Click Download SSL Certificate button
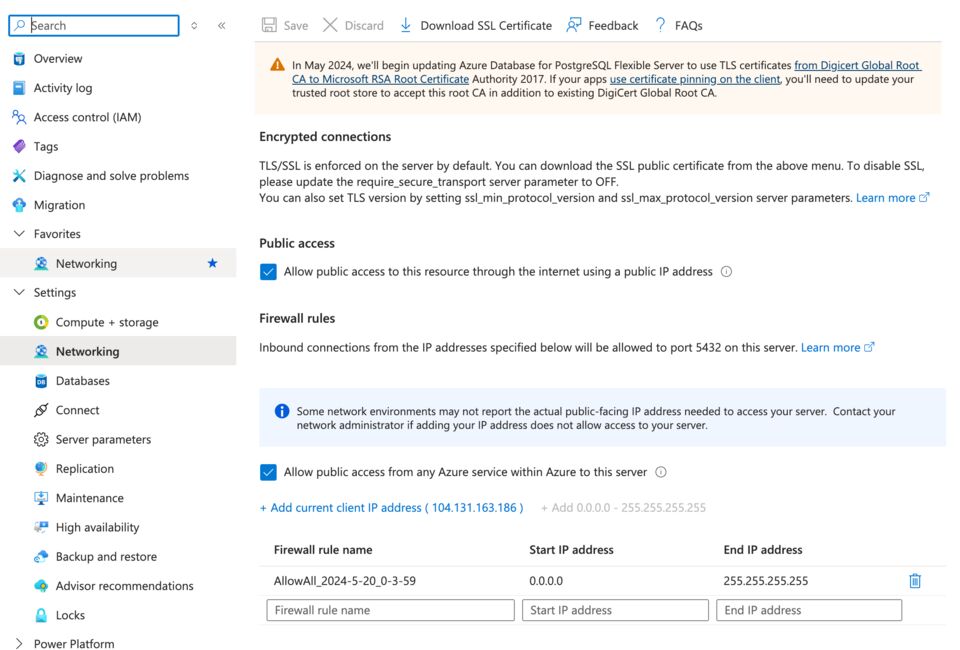 pyautogui.click(x=475, y=25)
